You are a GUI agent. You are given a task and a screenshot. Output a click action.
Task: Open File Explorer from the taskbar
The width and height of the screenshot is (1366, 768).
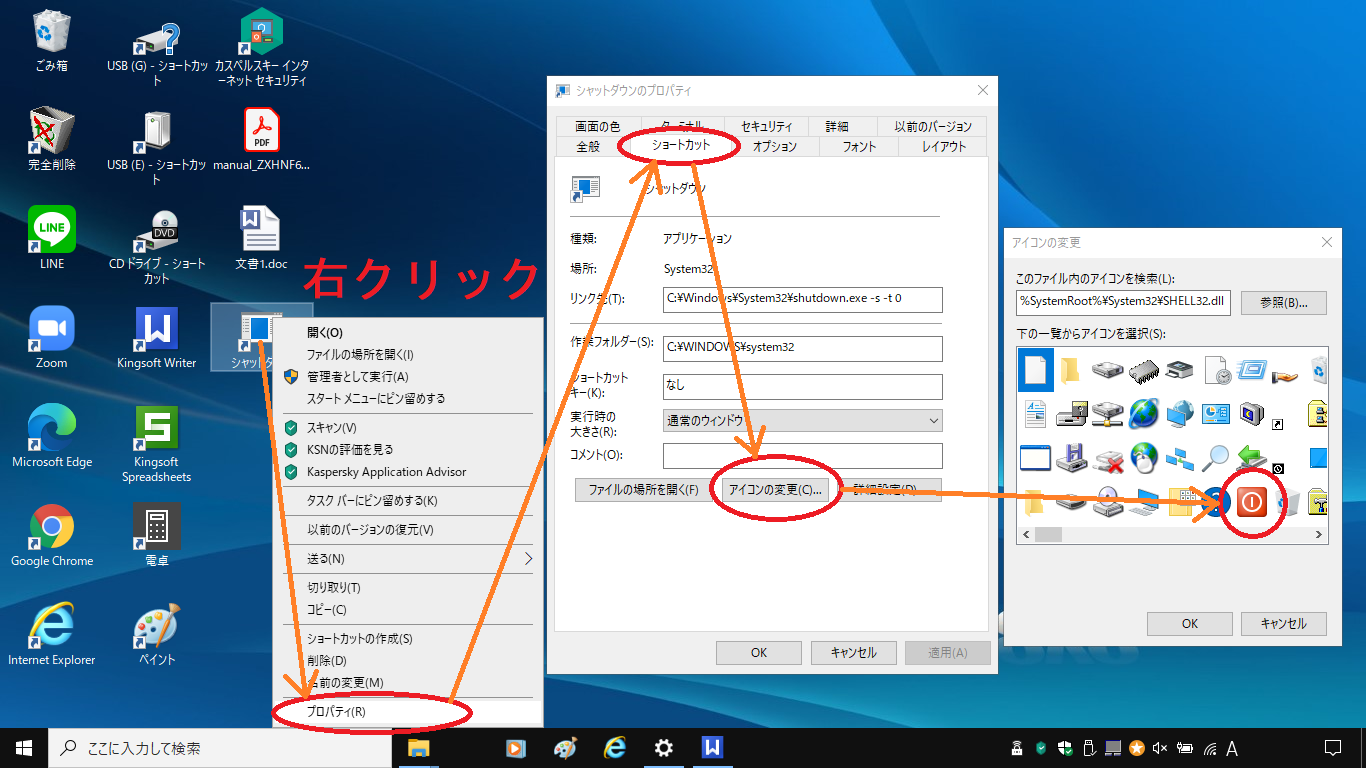point(419,747)
